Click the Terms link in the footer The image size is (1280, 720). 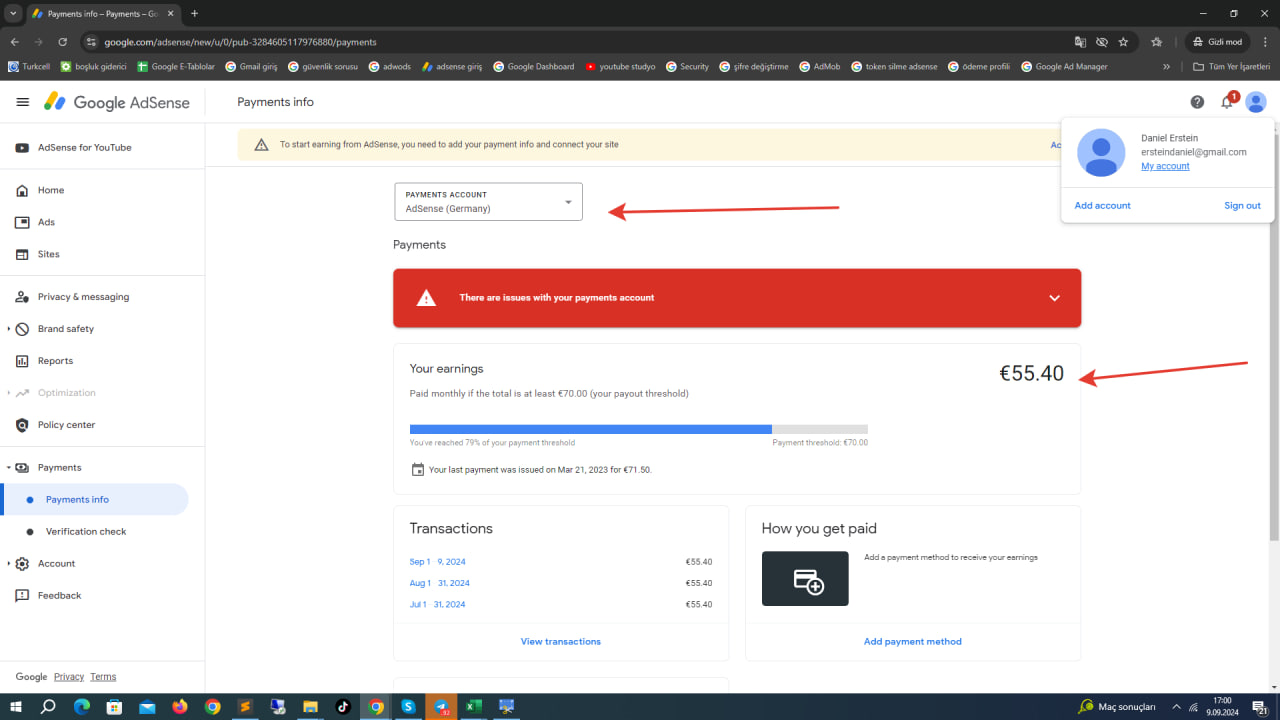103,677
